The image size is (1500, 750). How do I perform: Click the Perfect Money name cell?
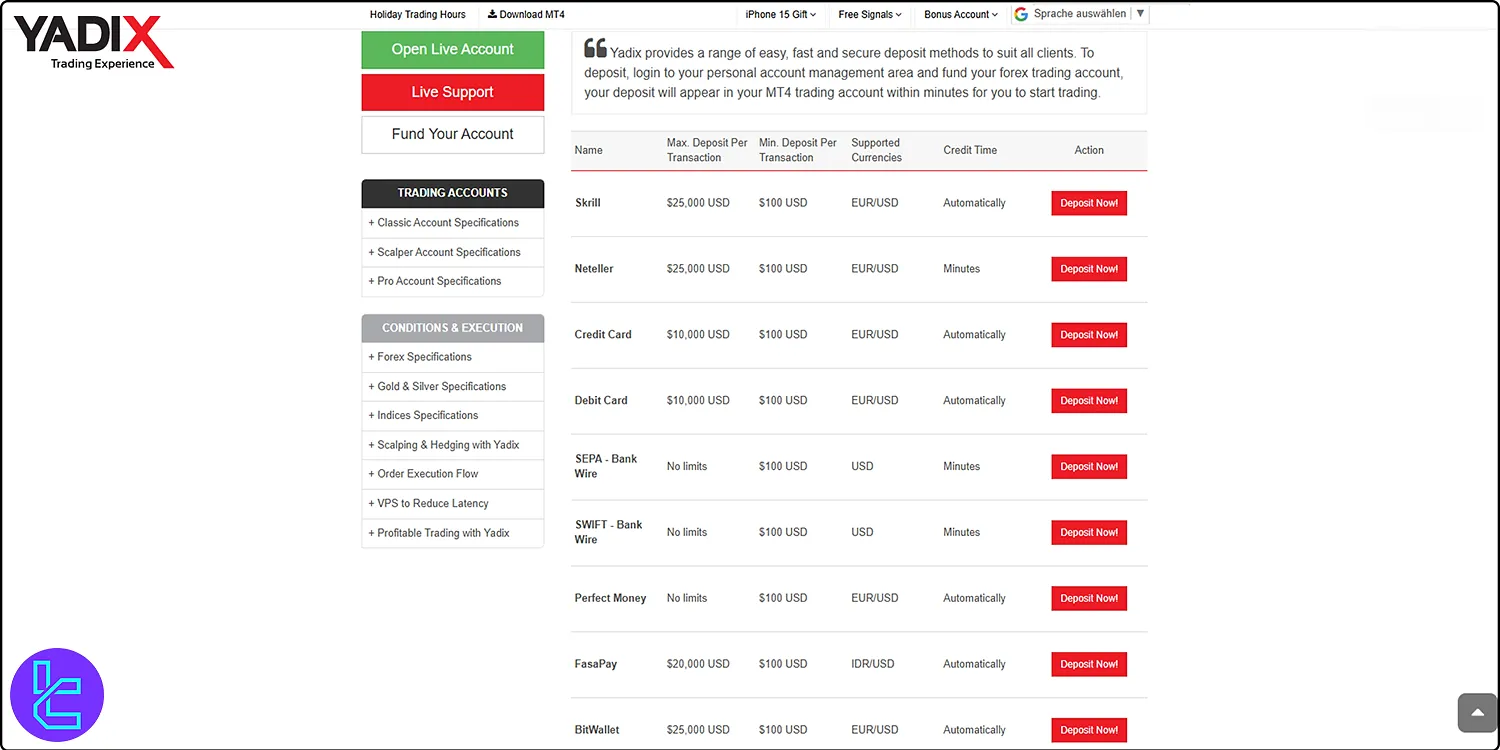610,598
